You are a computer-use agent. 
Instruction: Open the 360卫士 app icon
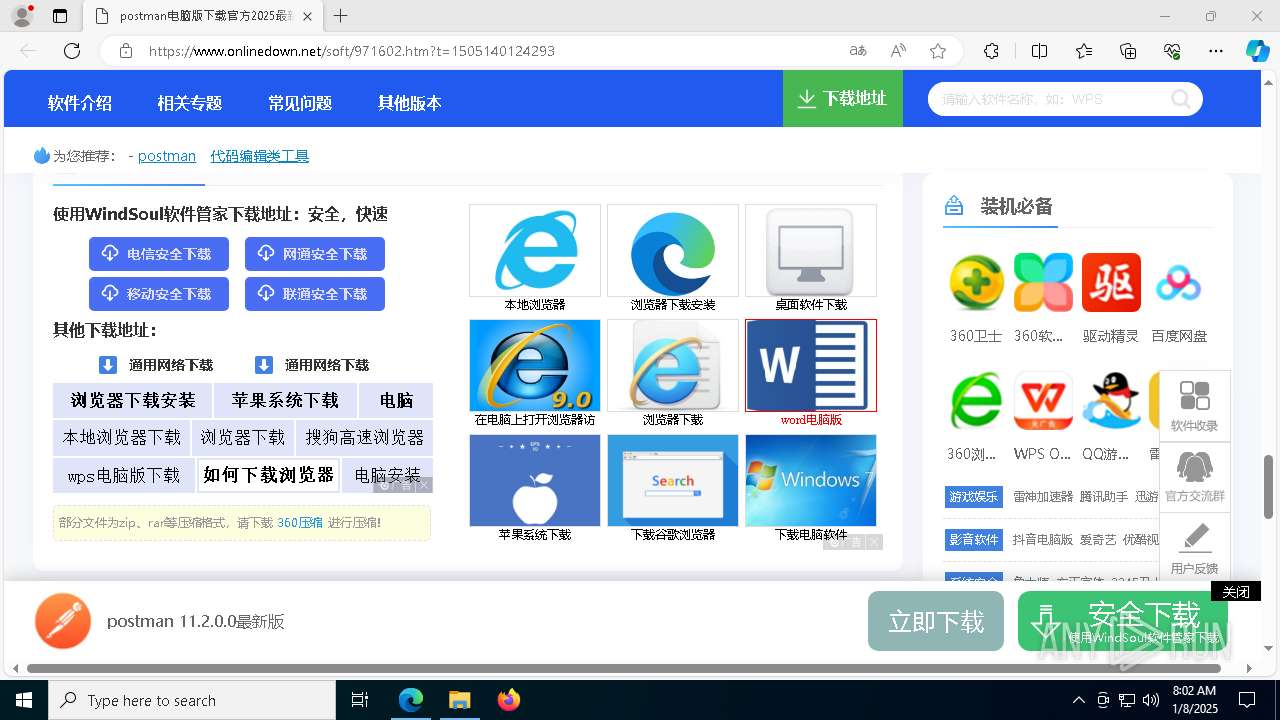coord(976,283)
